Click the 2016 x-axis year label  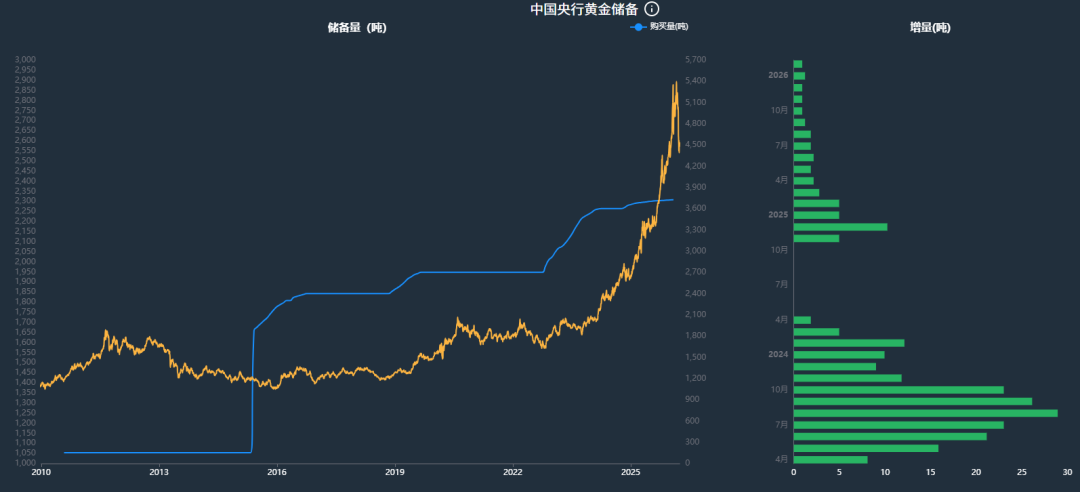point(277,471)
